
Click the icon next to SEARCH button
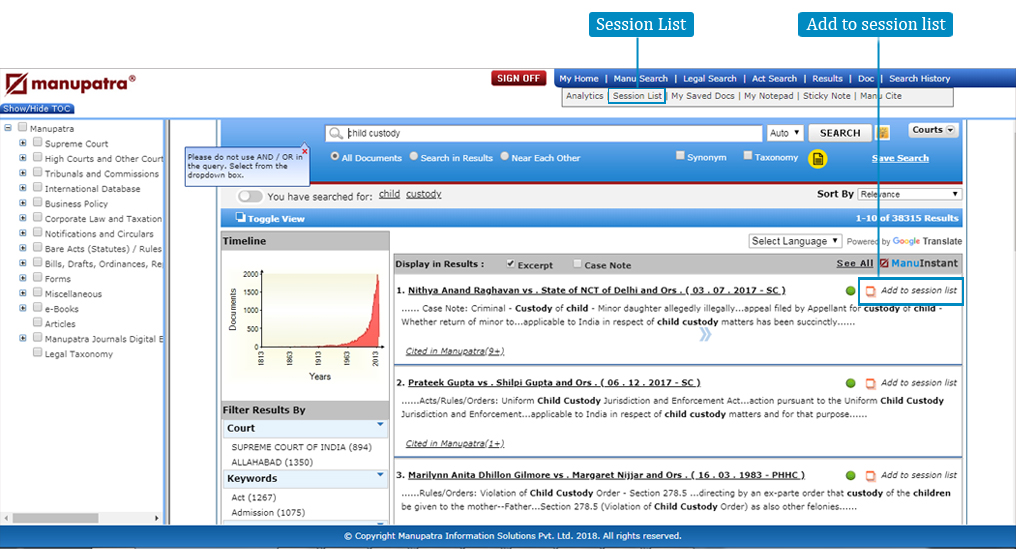[882, 133]
